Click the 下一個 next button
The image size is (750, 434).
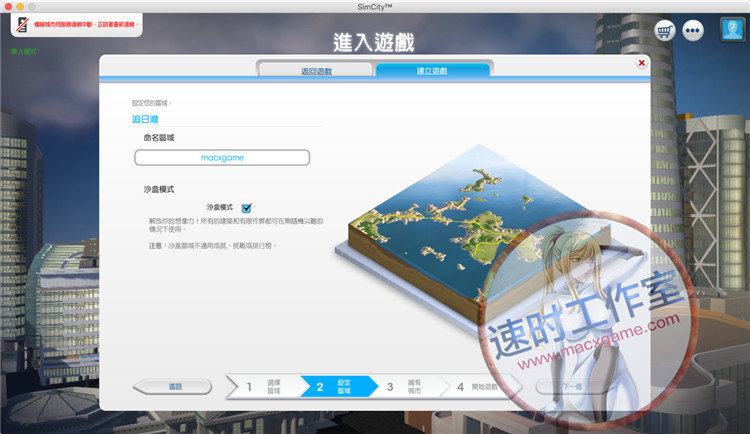[x=572, y=387]
